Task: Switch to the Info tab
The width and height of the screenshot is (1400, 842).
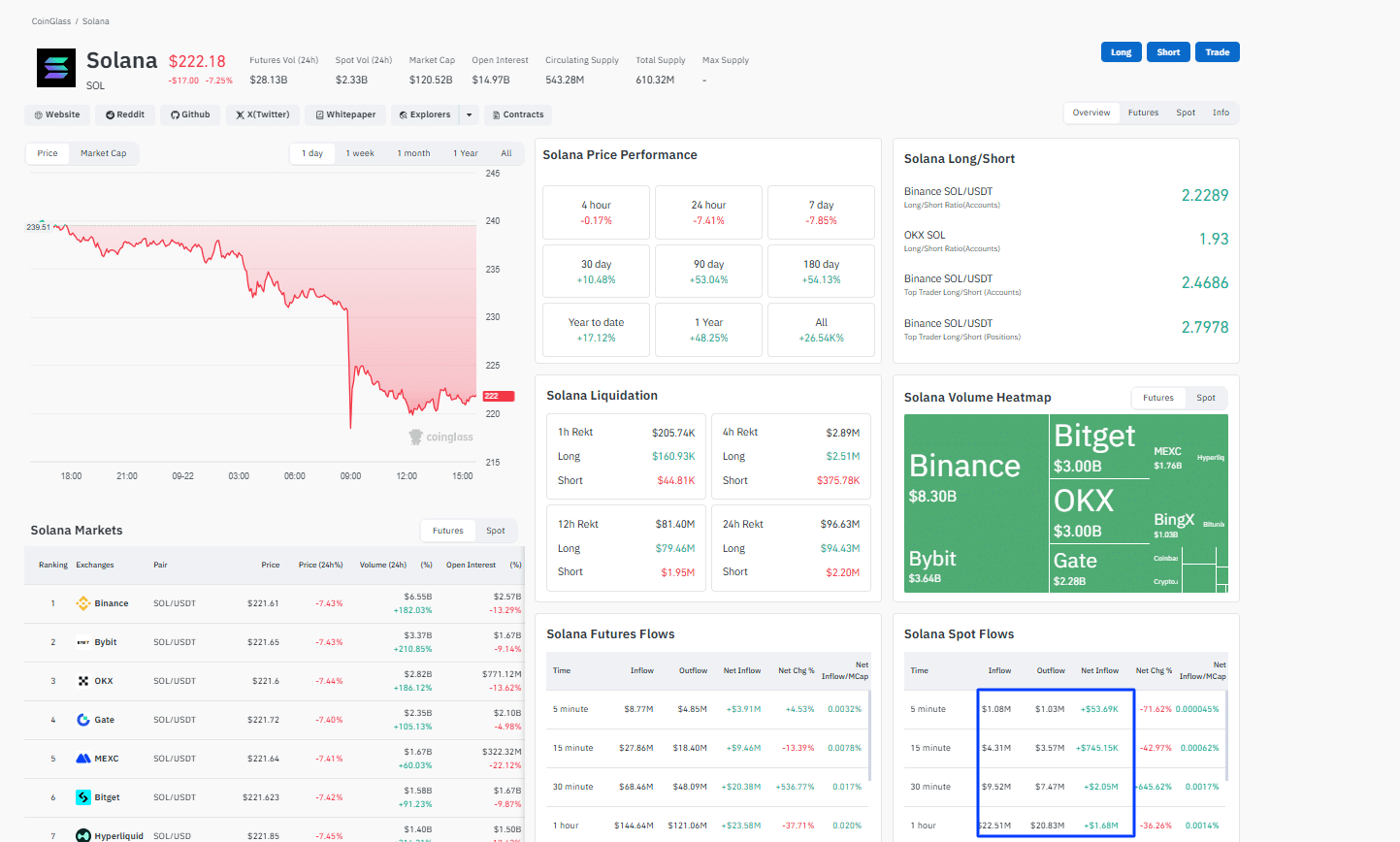Action: tap(1221, 113)
